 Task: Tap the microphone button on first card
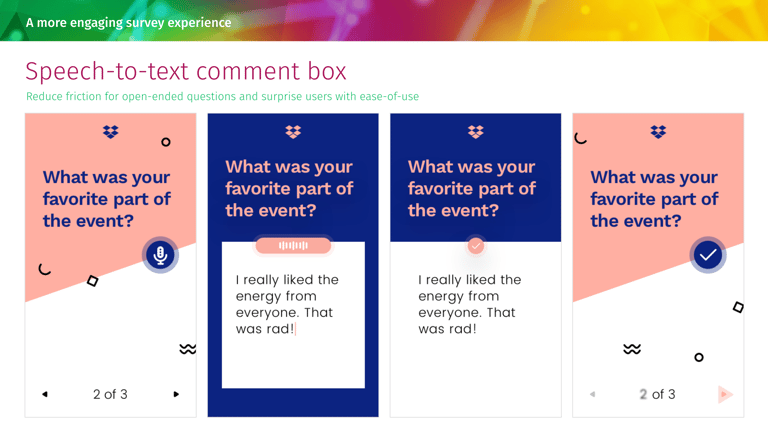159,255
